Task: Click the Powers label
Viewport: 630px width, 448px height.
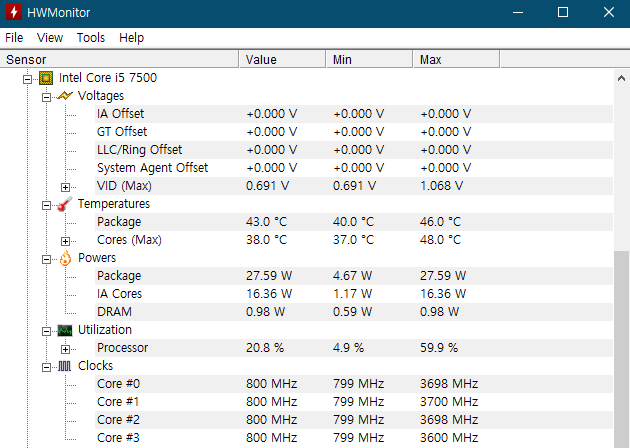Action: [x=97, y=258]
